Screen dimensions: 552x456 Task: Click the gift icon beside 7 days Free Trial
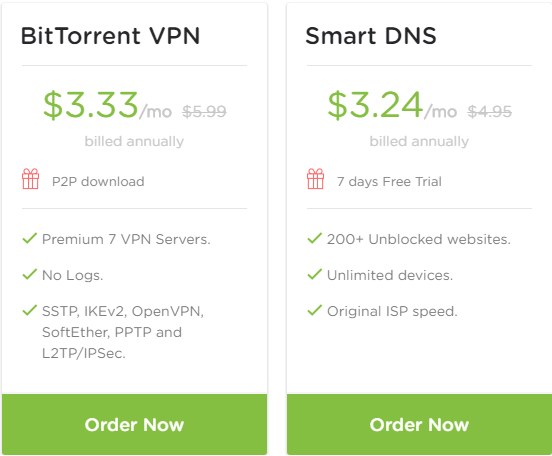click(315, 179)
